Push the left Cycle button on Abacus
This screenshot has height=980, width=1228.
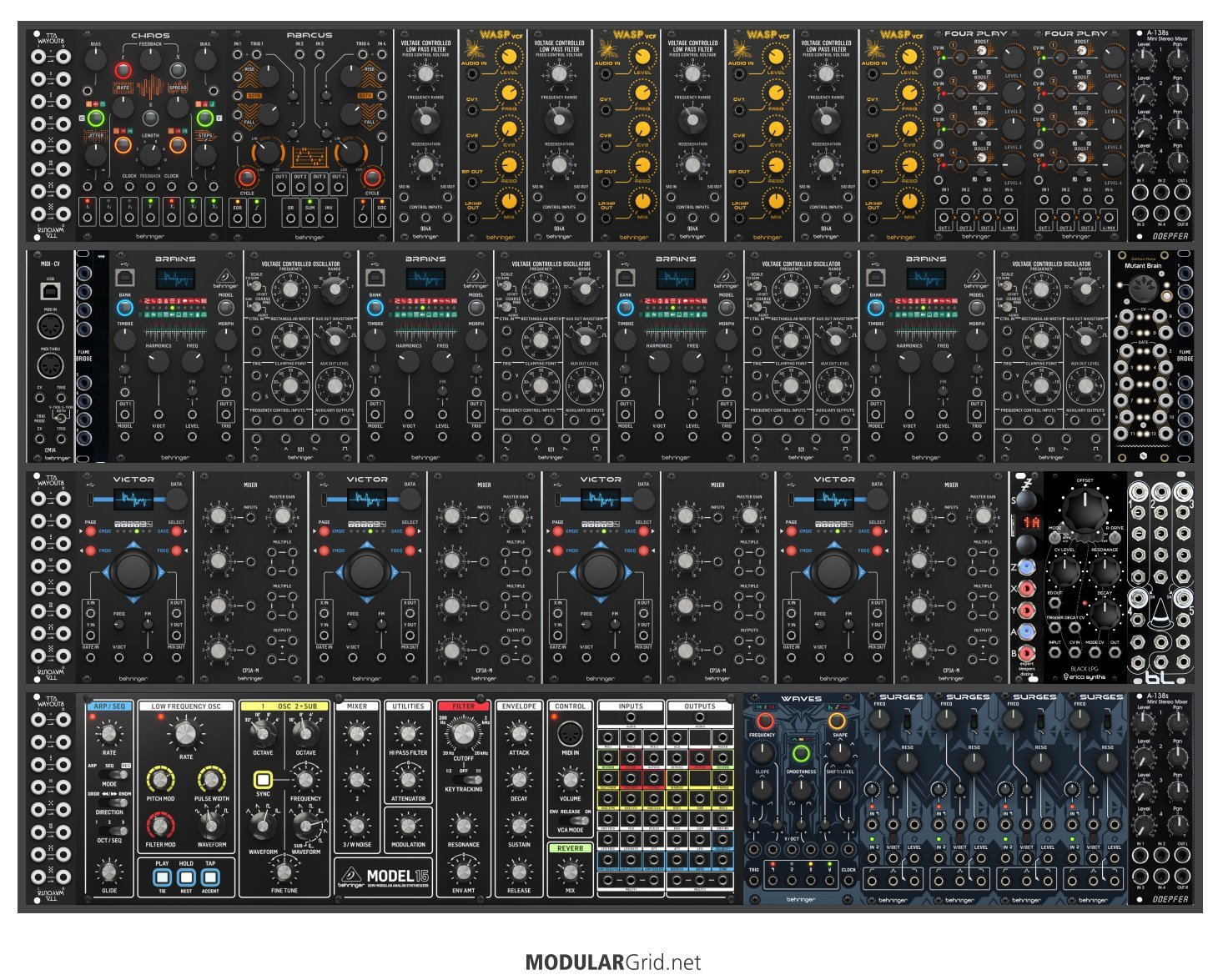point(247,178)
